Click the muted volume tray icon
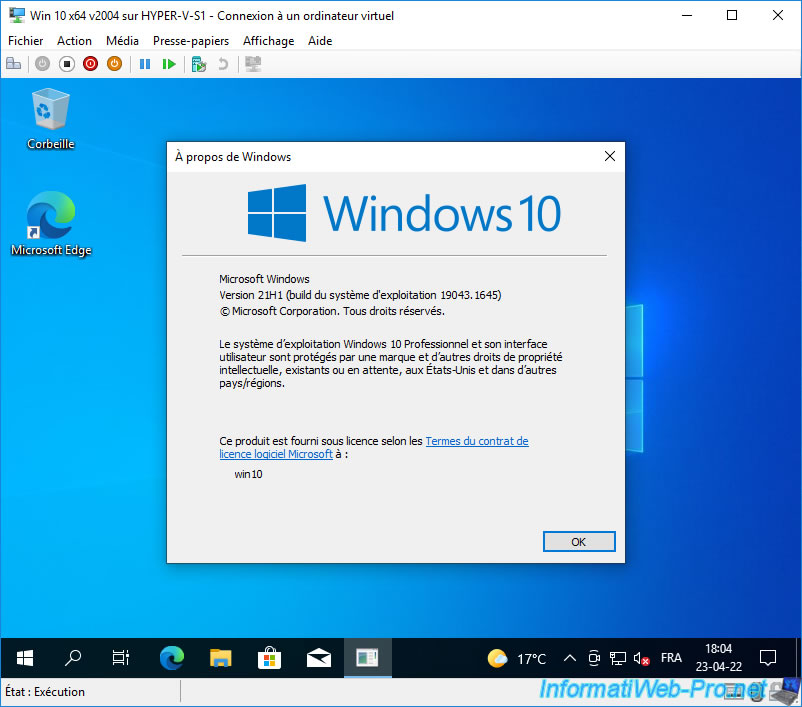 641,658
